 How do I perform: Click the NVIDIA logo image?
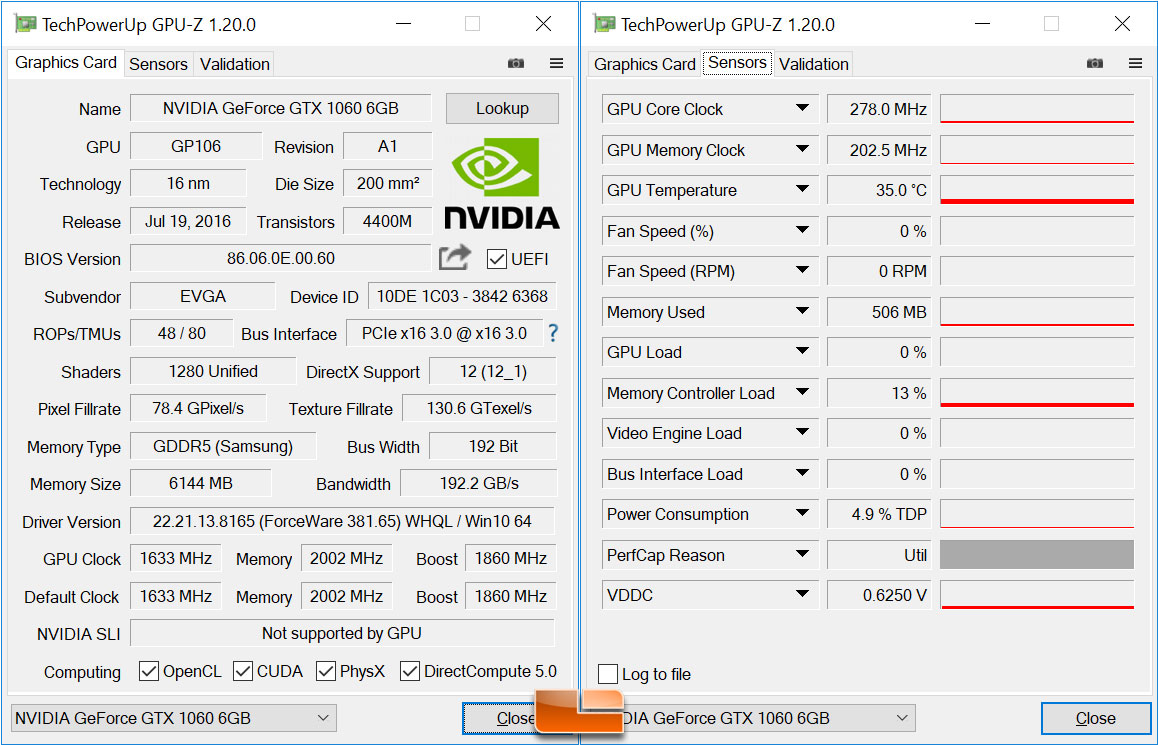point(501,182)
